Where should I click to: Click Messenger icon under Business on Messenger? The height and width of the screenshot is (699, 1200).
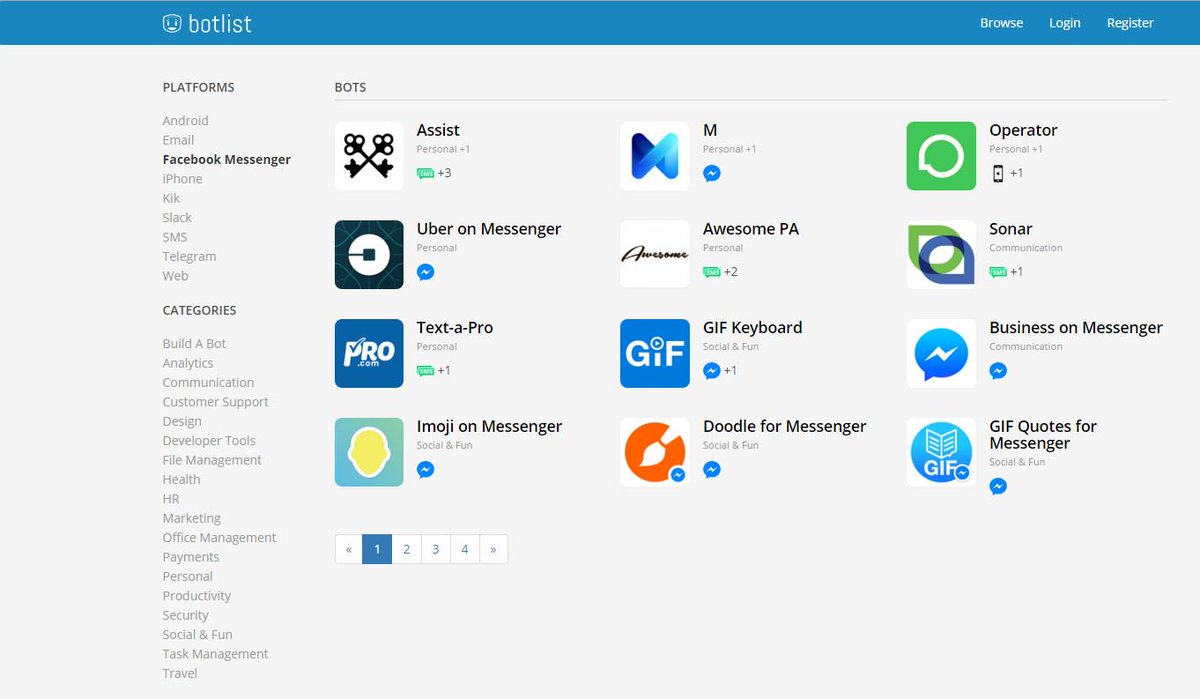(x=998, y=370)
